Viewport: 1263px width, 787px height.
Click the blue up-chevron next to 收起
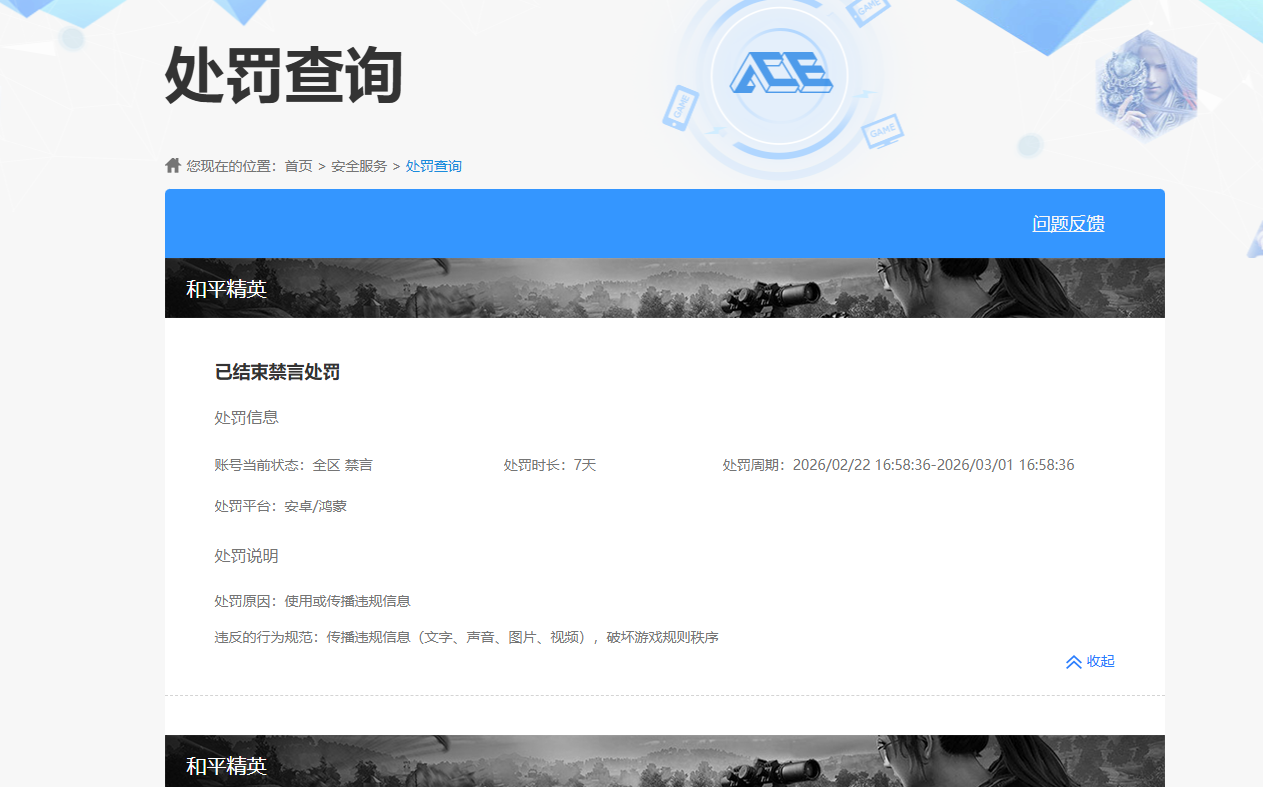pos(1072,661)
